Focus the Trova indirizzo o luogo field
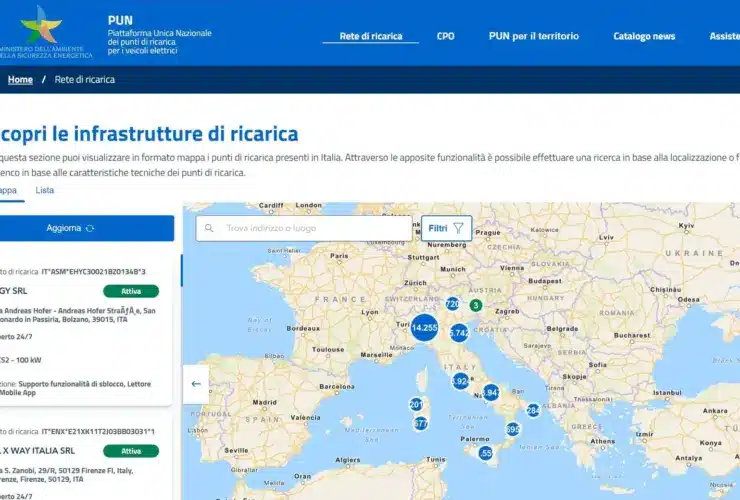Image resolution: width=740 pixels, height=500 pixels. pos(304,229)
